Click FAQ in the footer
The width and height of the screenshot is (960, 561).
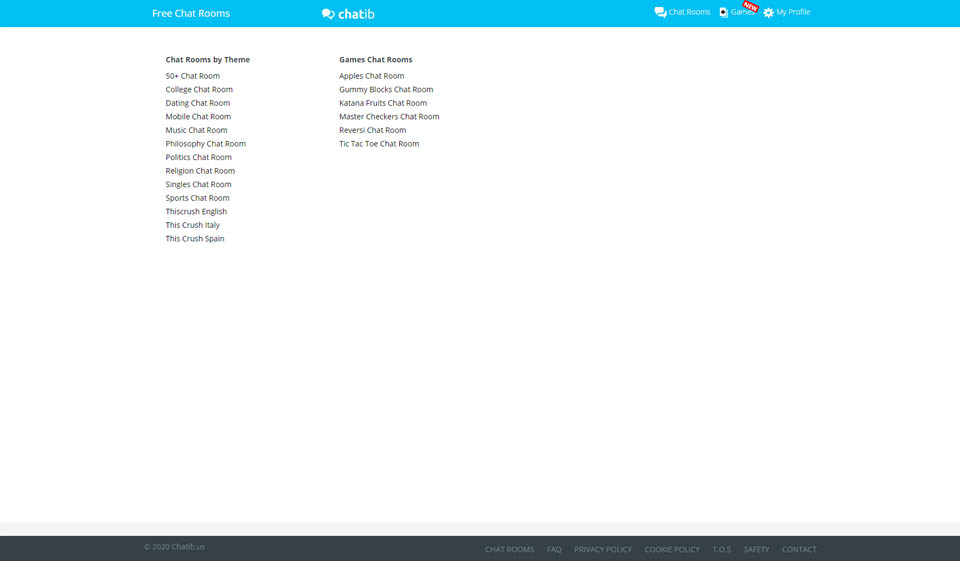554,549
